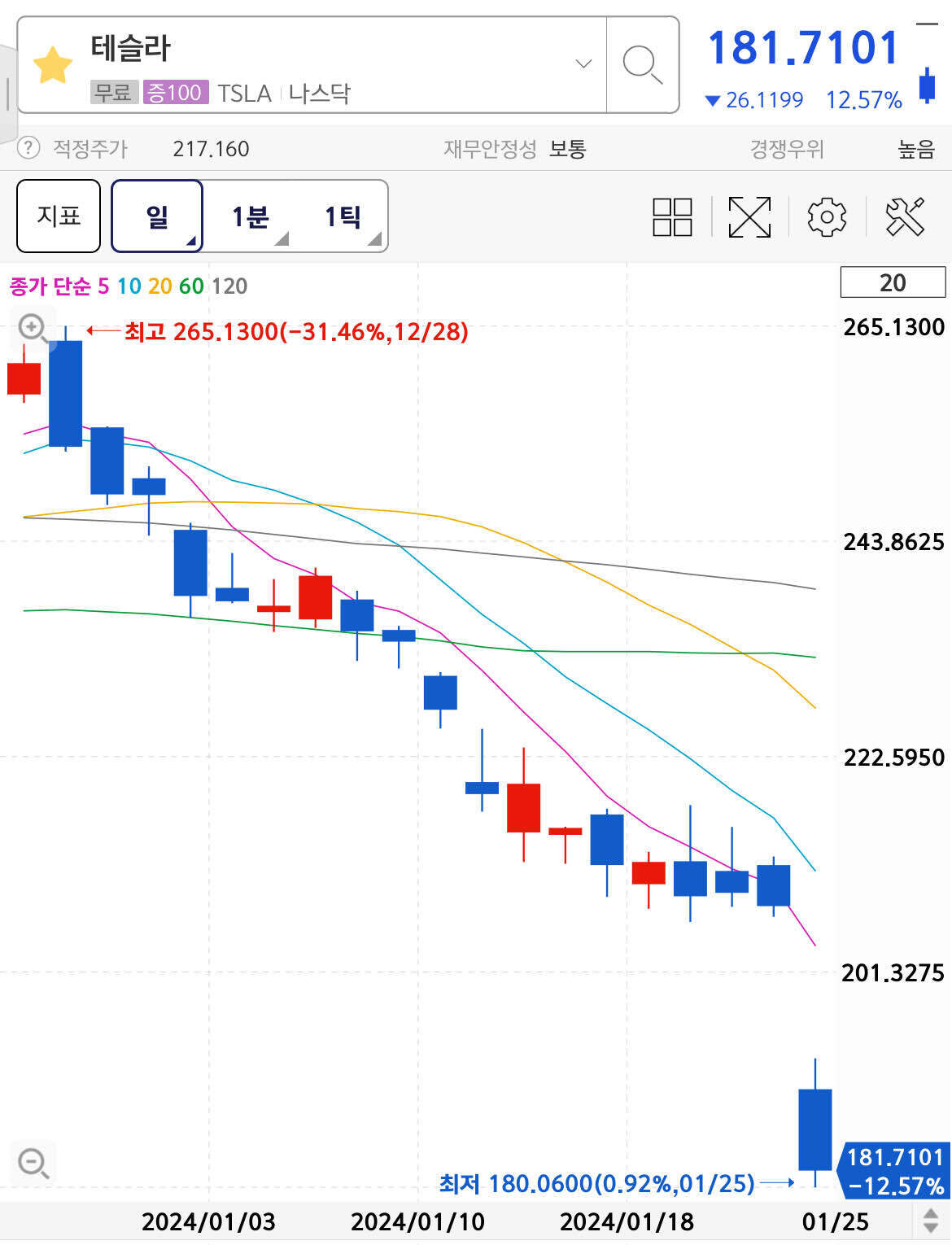The image size is (952, 1245).
Task: Expand chart to fullscreen icon
Action: 749,217
